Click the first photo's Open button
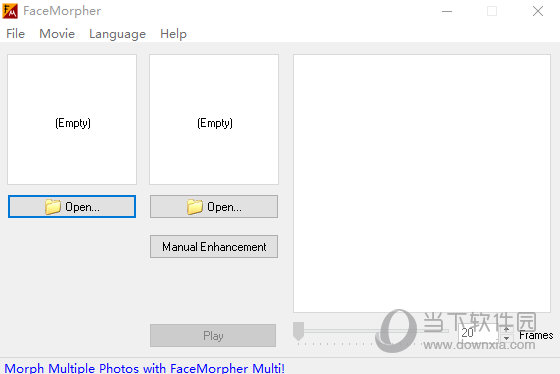This screenshot has width=560, height=374. 72,206
